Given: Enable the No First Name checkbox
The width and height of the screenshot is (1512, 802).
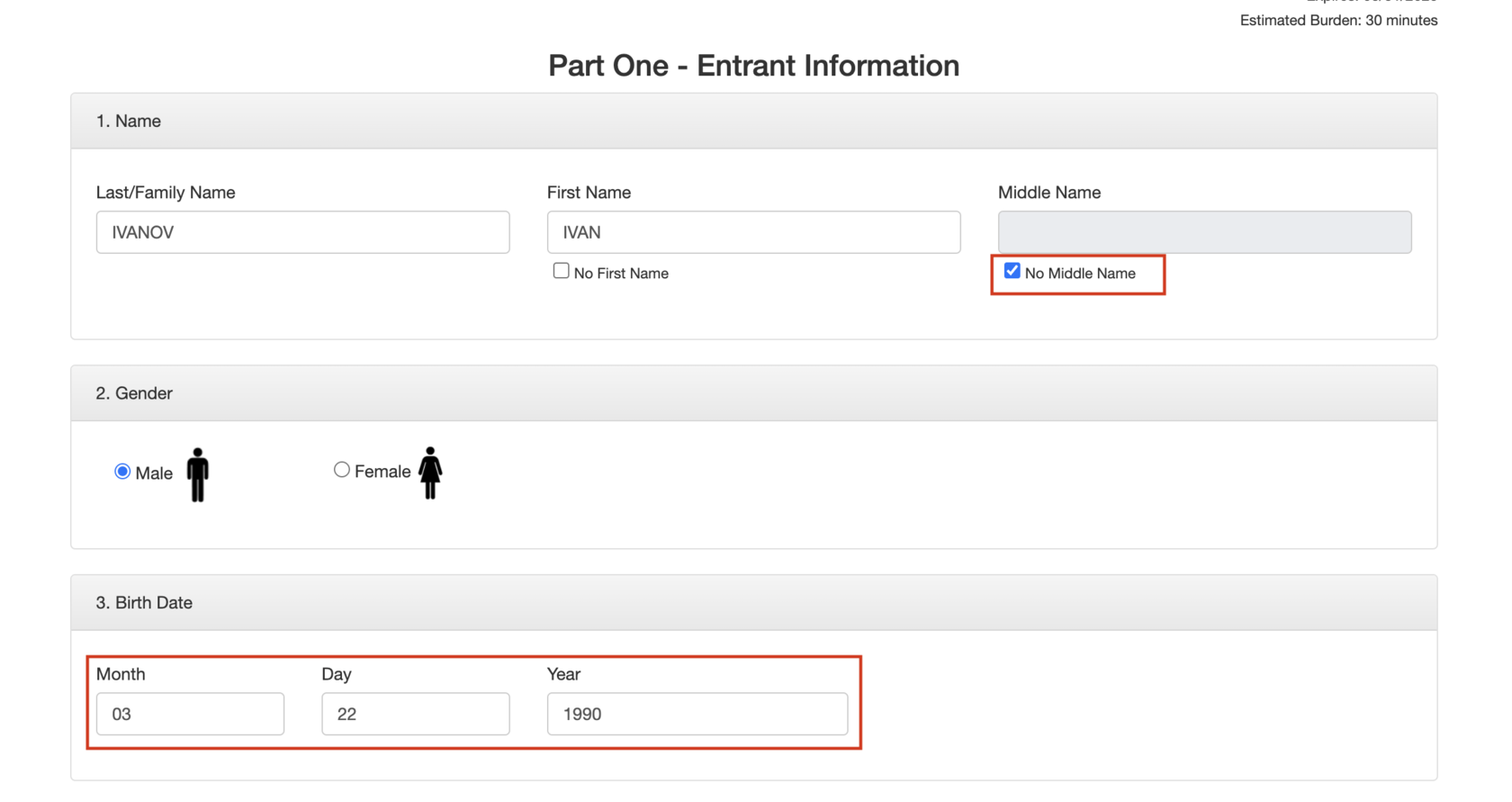Looking at the screenshot, I should [x=562, y=271].
